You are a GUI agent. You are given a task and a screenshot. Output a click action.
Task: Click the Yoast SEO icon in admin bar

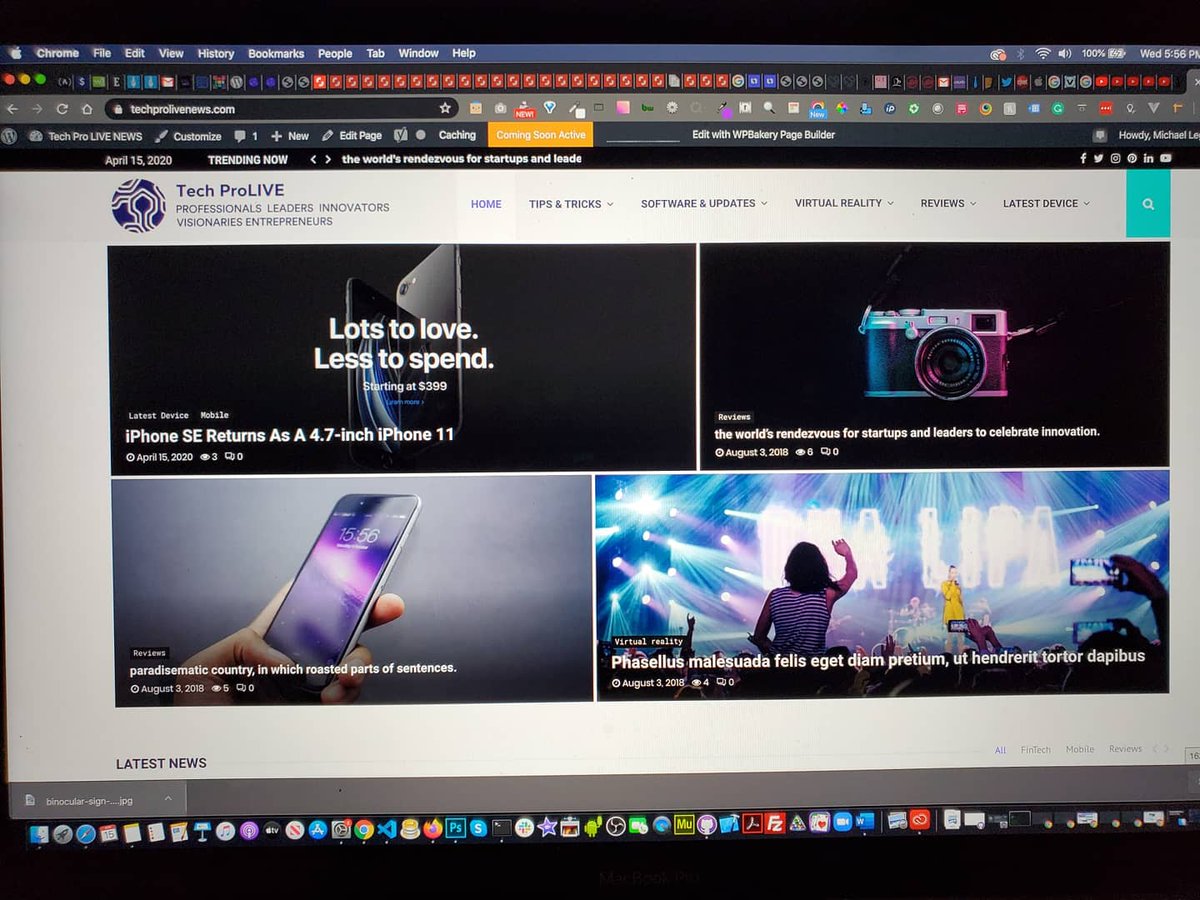pyautogui.click(x=401, y=135)
